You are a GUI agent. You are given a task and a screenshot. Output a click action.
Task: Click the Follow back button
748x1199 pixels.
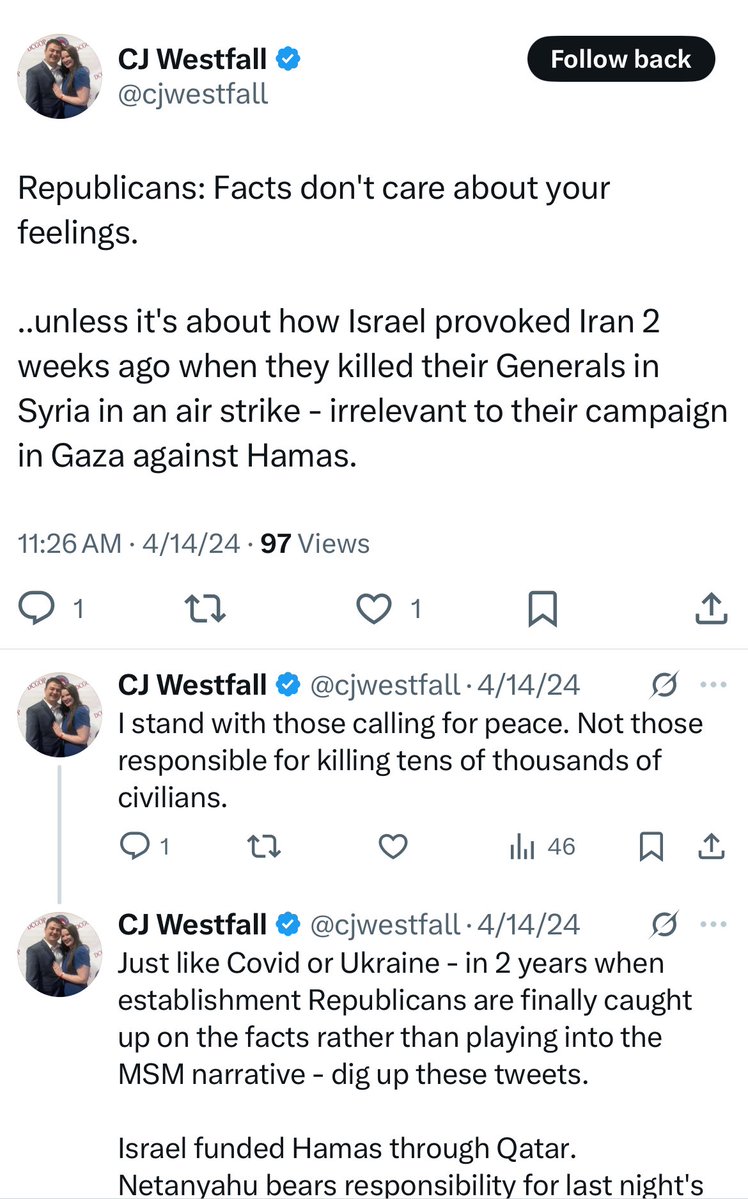tap(621, 60)
